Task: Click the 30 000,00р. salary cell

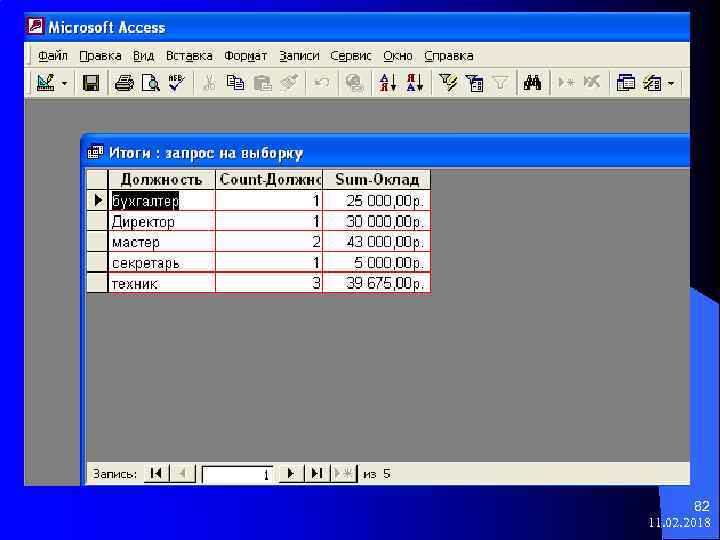Action: pyautogui.click(x=377, y=222)
